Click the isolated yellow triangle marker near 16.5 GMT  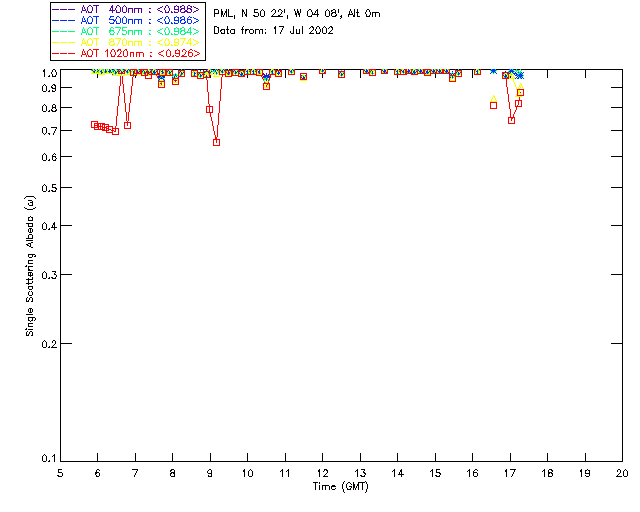pos(493,98)
